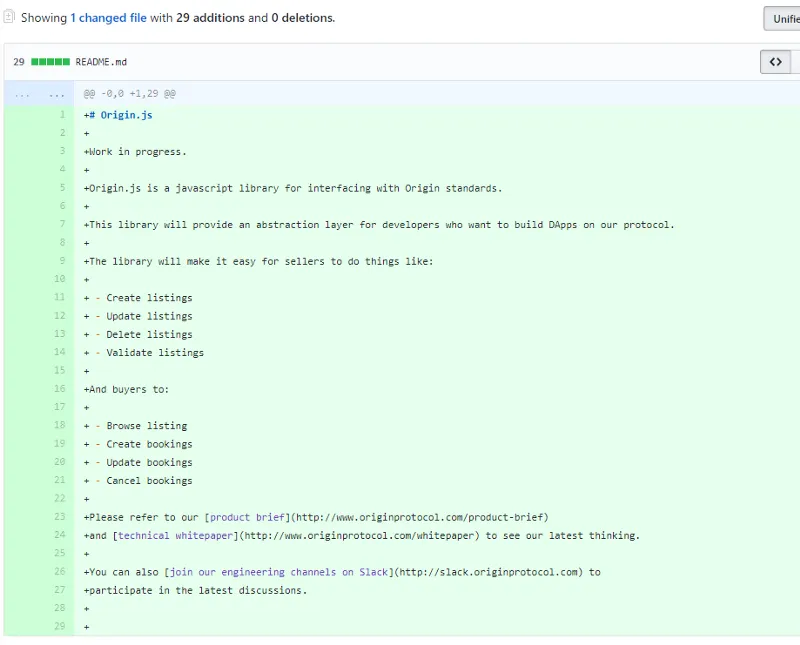The width and height of the screenshot is (800, 645).
Task: Click the 'product brief' markdown link text
Action: (x=247, y=517)
